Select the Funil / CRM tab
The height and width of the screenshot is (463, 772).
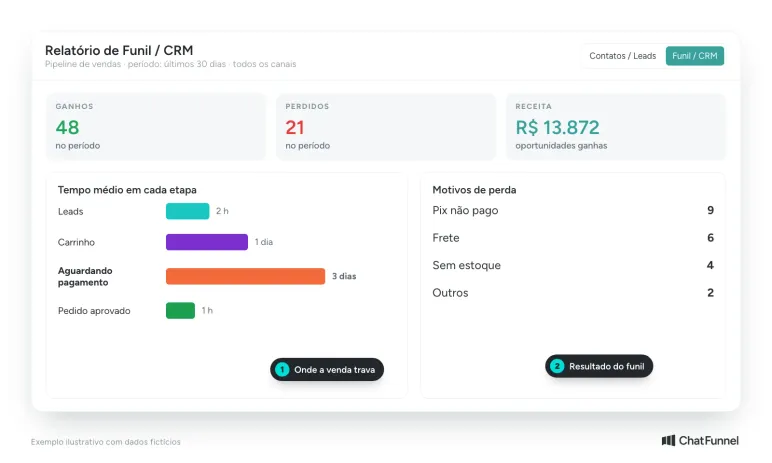click(x=695, y=56)
